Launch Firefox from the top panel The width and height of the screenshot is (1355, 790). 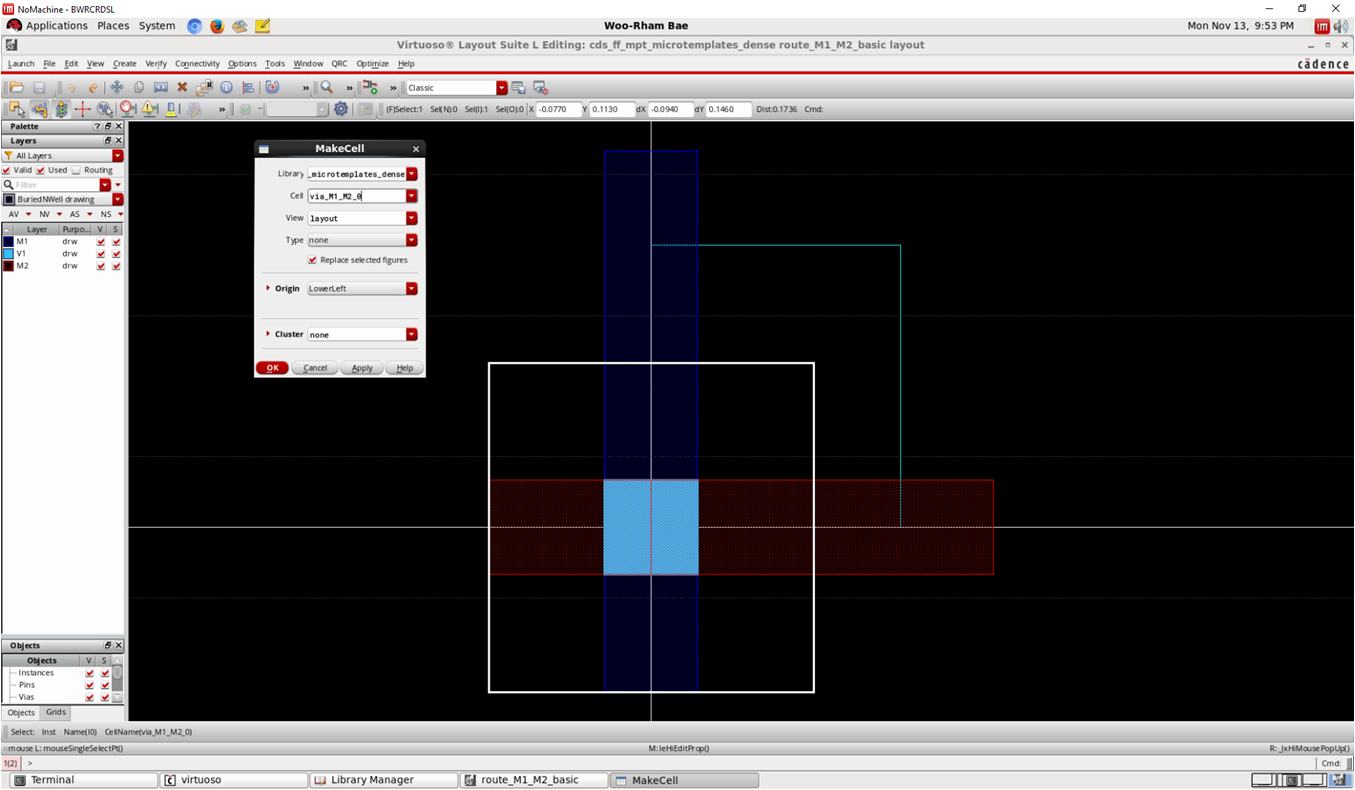217,26
